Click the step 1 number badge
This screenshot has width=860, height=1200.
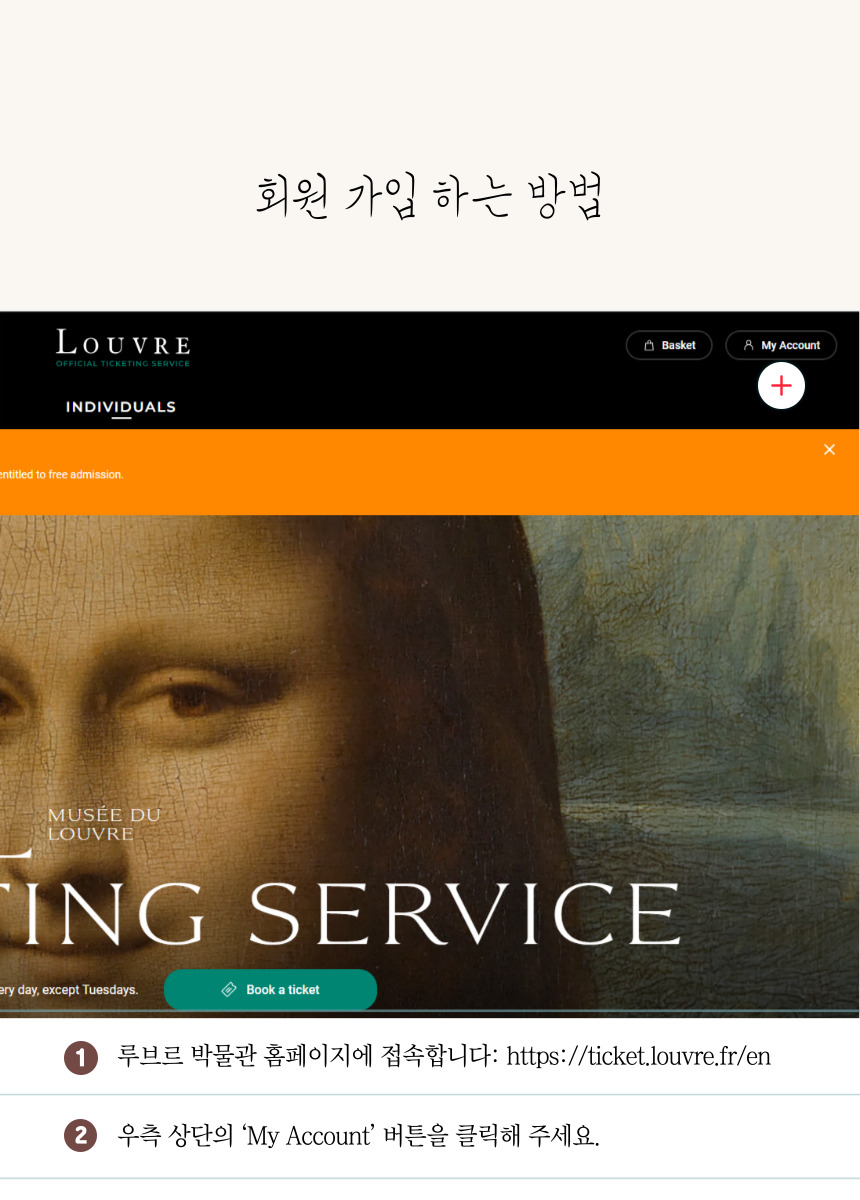click(x=81, y=1059)
